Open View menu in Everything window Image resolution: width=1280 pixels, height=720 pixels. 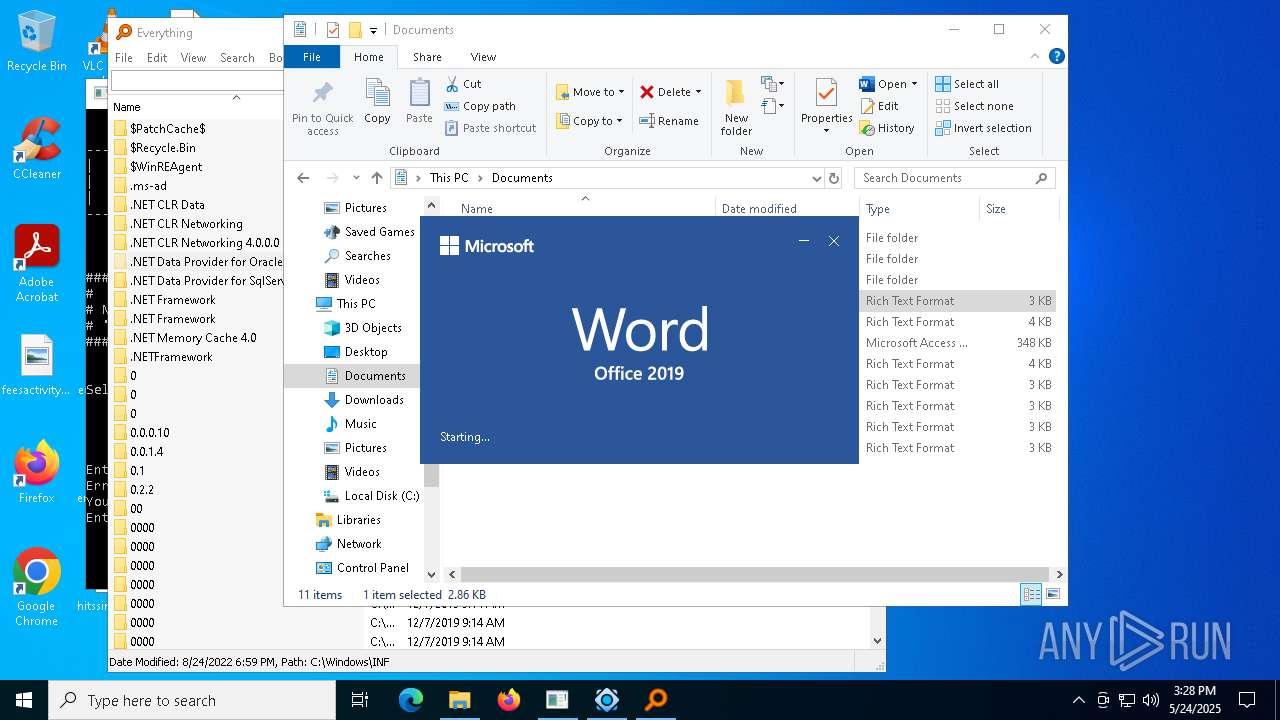[193, 58]
